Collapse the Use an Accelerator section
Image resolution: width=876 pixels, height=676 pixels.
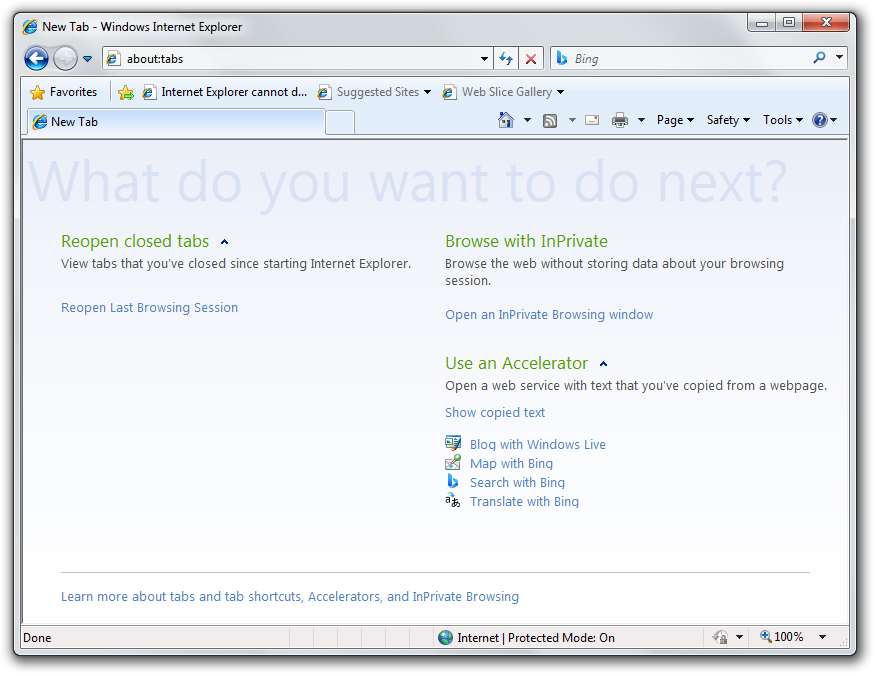[603, 364]
